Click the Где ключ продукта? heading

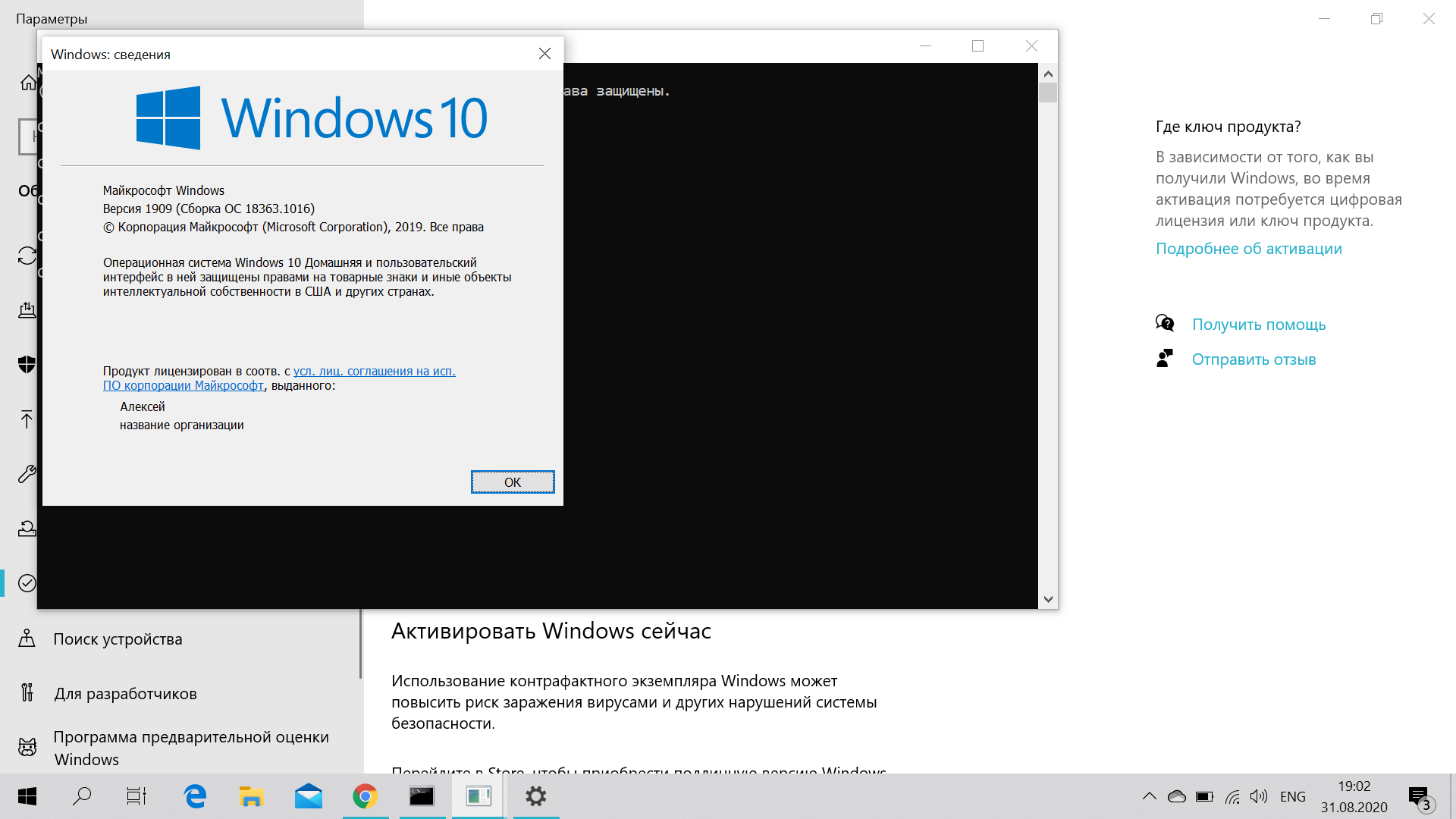[1228, 127]
